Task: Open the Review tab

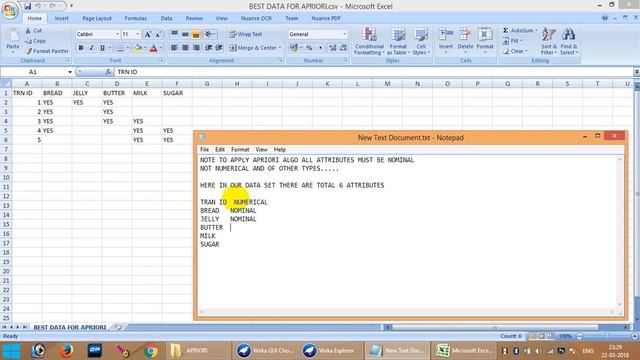Action: (194, 18)
